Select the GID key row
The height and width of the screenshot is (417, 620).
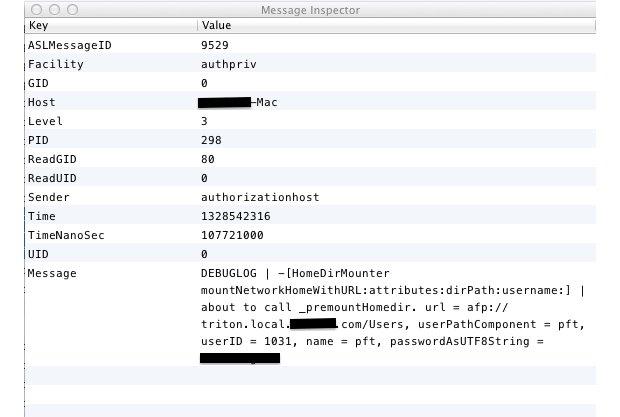click(x=38, y=83)
